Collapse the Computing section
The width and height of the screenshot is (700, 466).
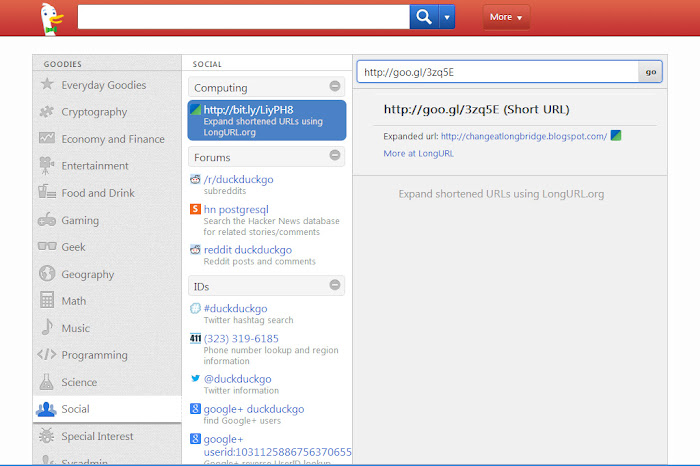coord(335,86)
